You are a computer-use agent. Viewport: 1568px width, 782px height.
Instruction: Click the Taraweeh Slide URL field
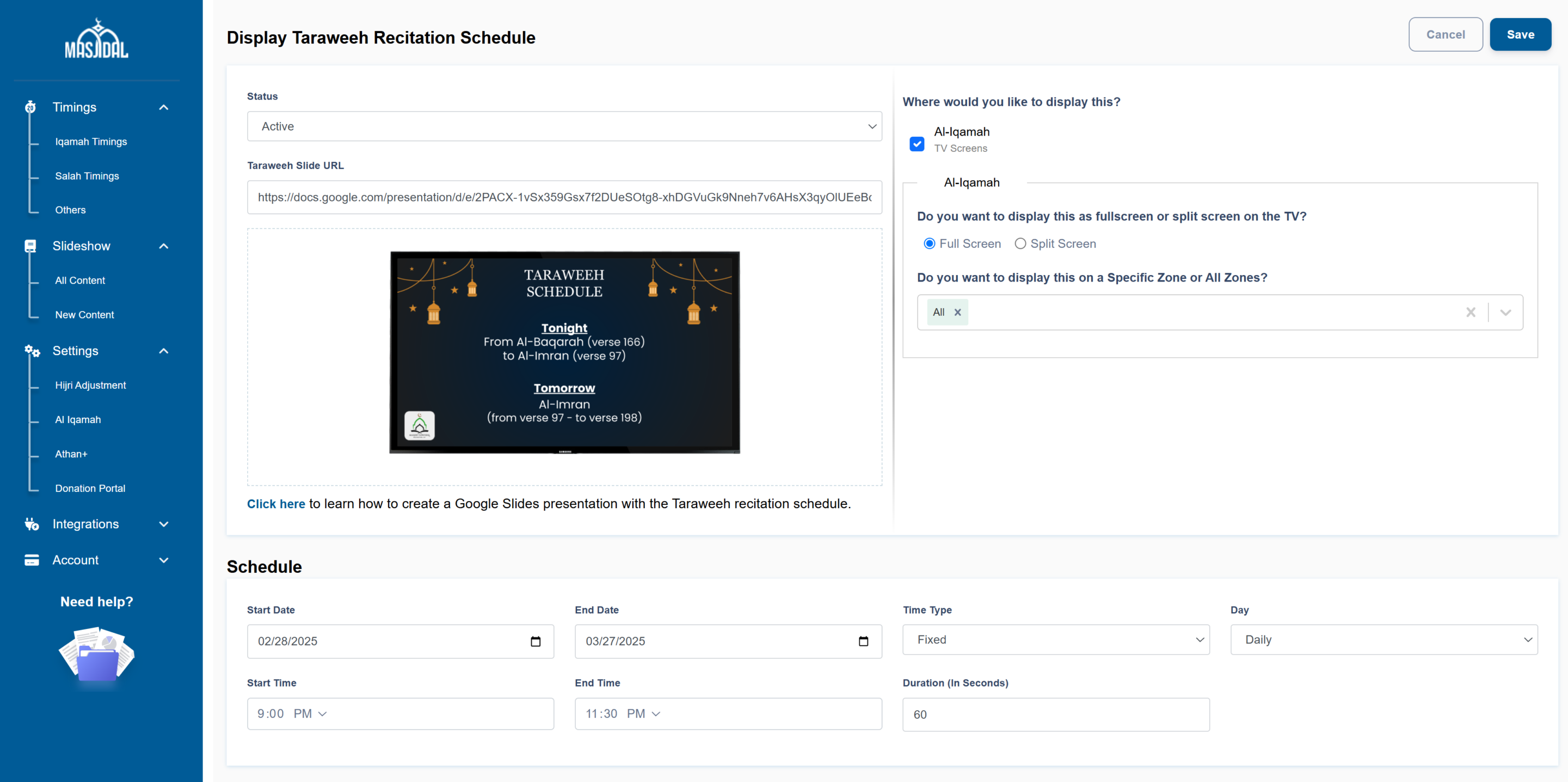[x=564, y=197]
